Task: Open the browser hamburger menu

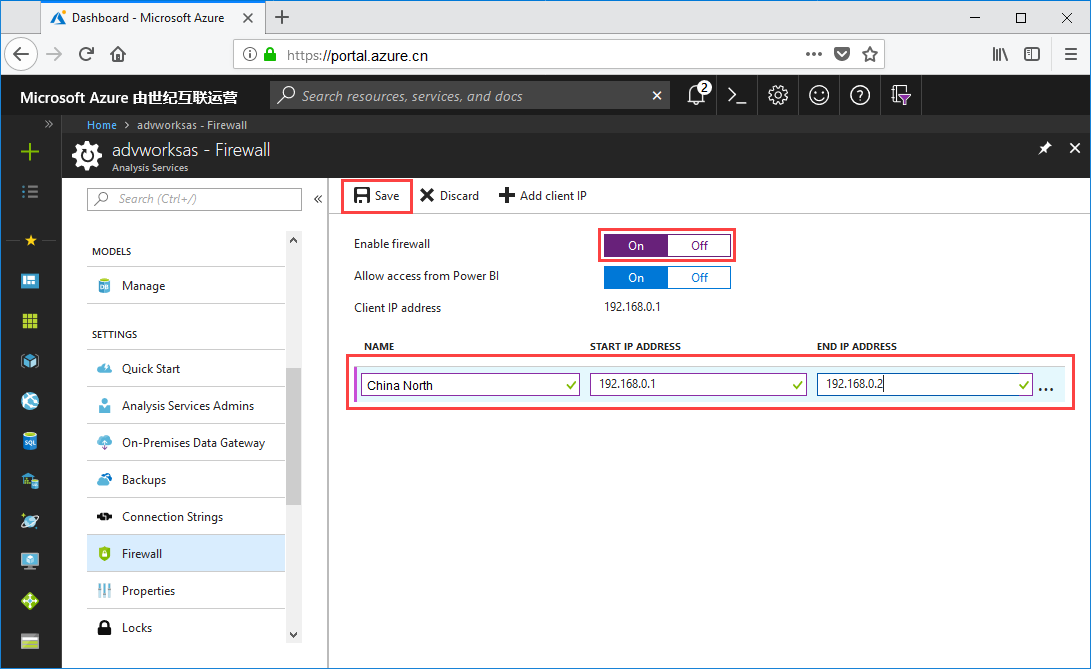Action: click(x=1071, y=54)
